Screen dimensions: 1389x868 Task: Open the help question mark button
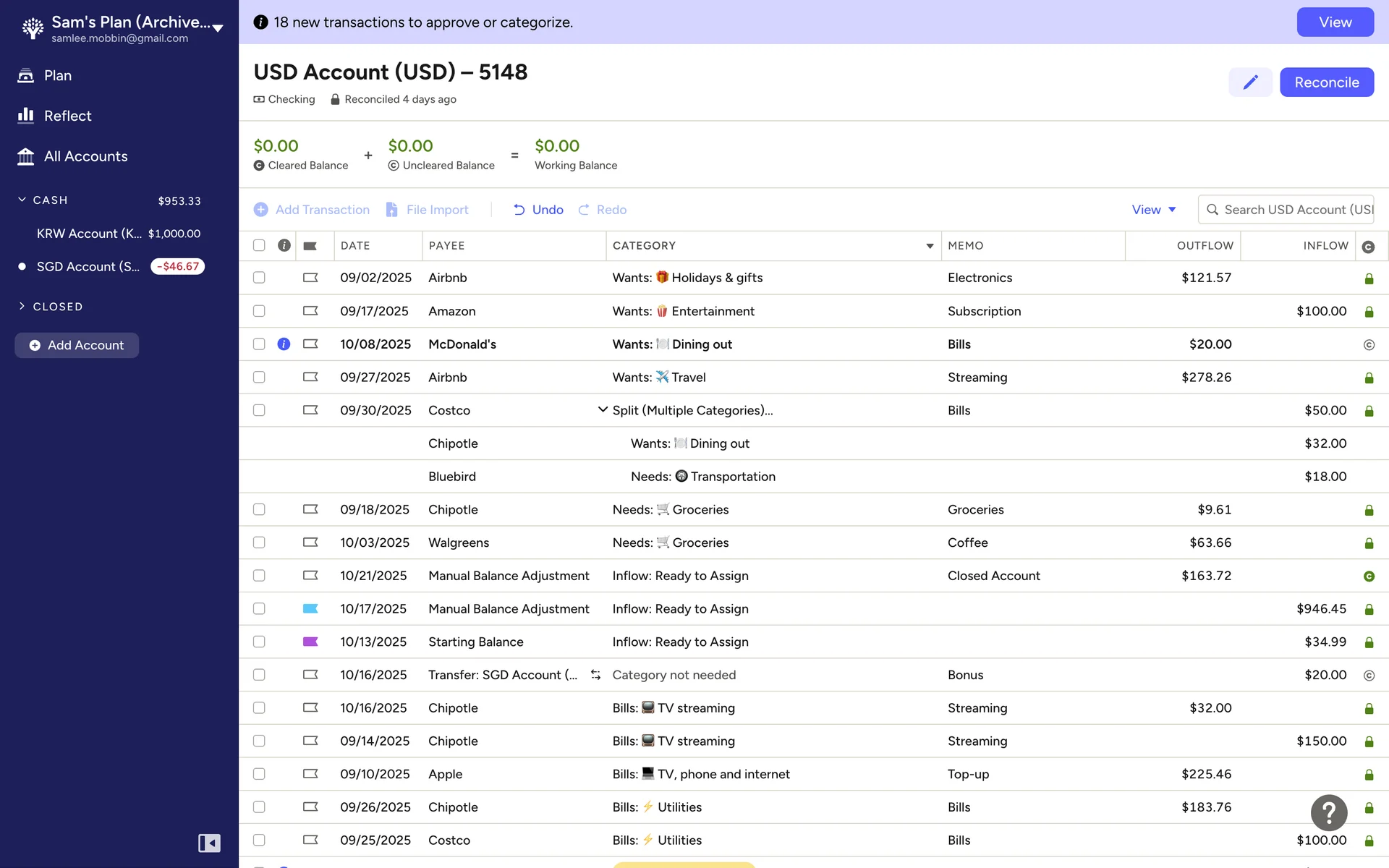pyautogui.click(x=1328, y=813)
